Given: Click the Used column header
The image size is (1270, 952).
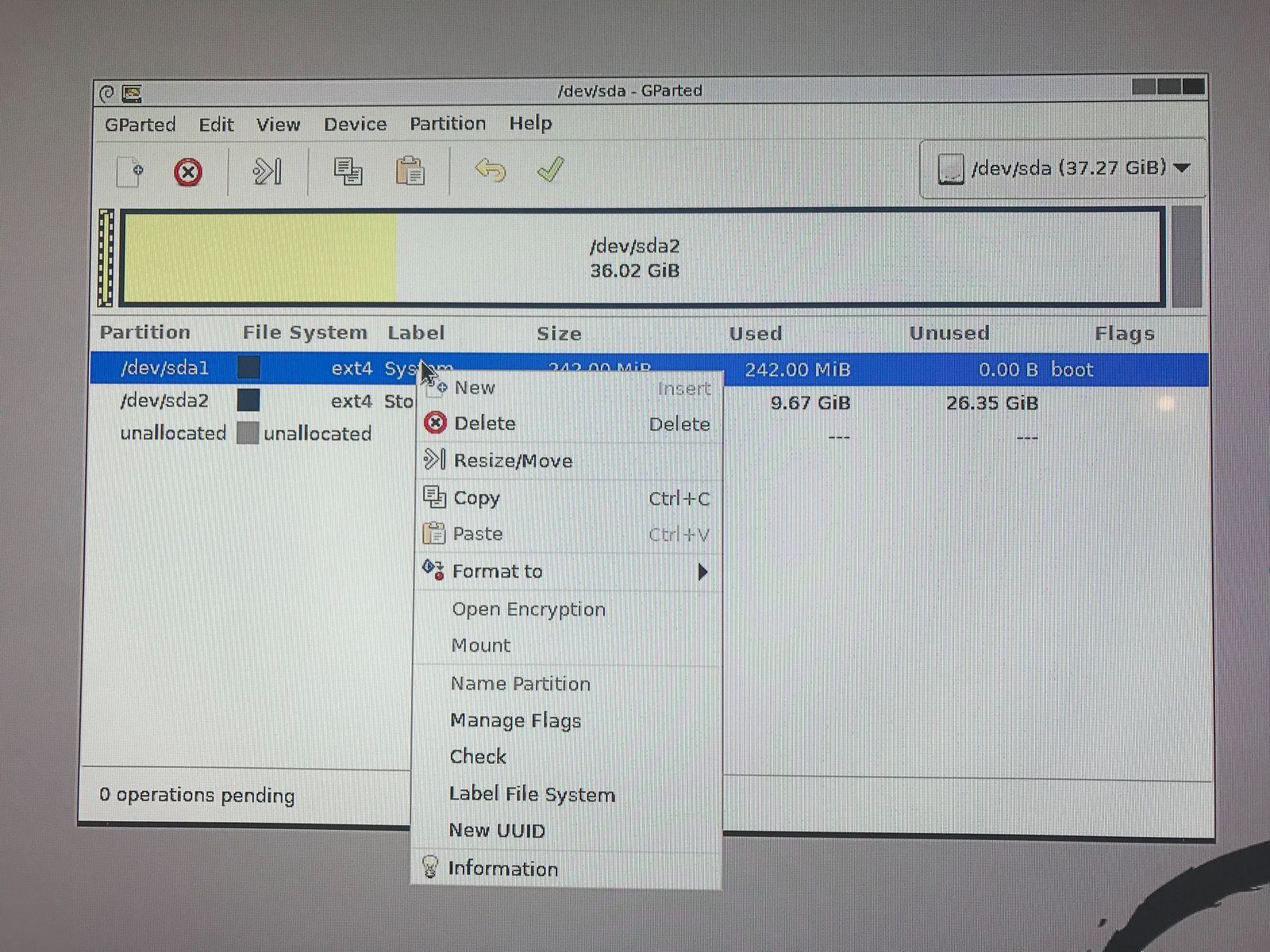Looking at the screenshot, I should click(756, 334).
